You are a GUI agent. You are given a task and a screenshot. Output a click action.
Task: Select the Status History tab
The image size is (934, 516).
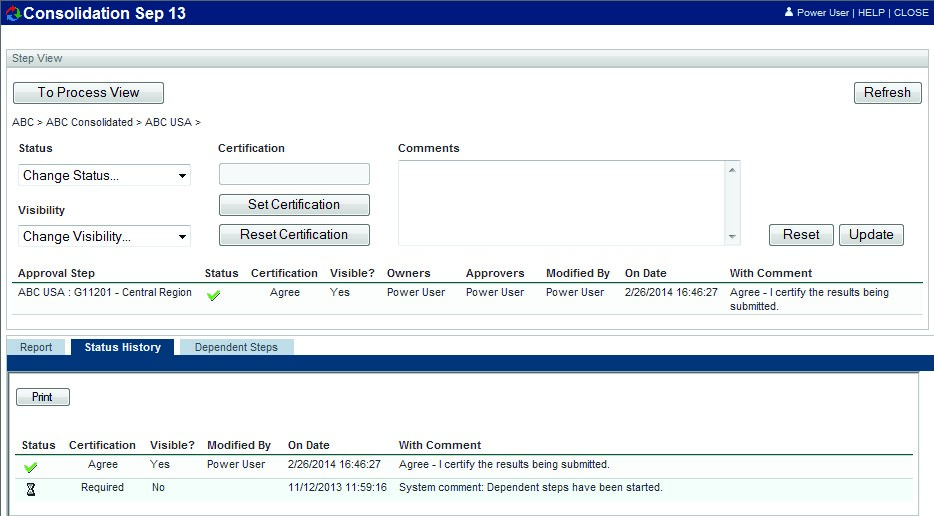(122, 347)
